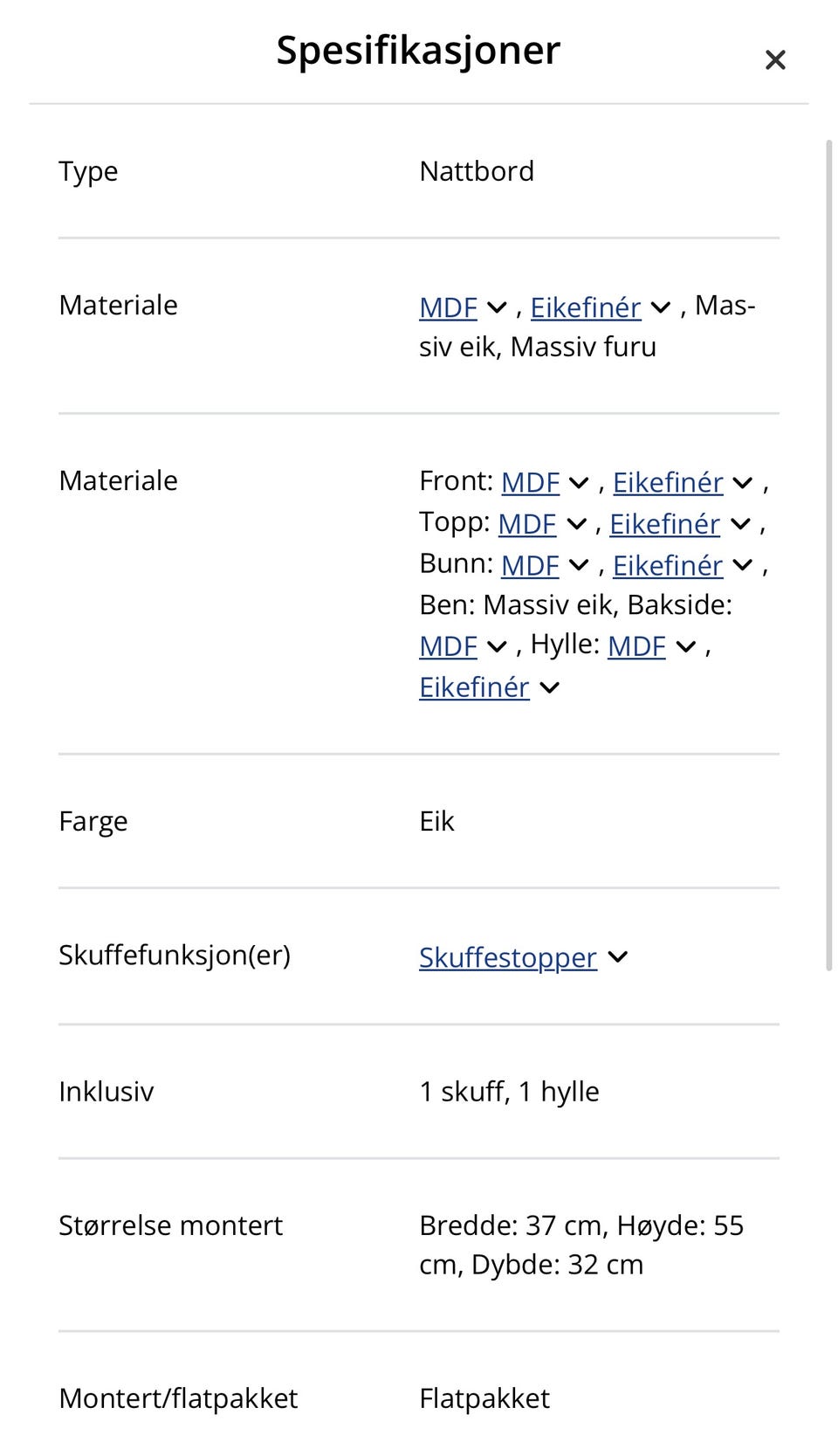Click the MDF link after Bakside:

448,646
